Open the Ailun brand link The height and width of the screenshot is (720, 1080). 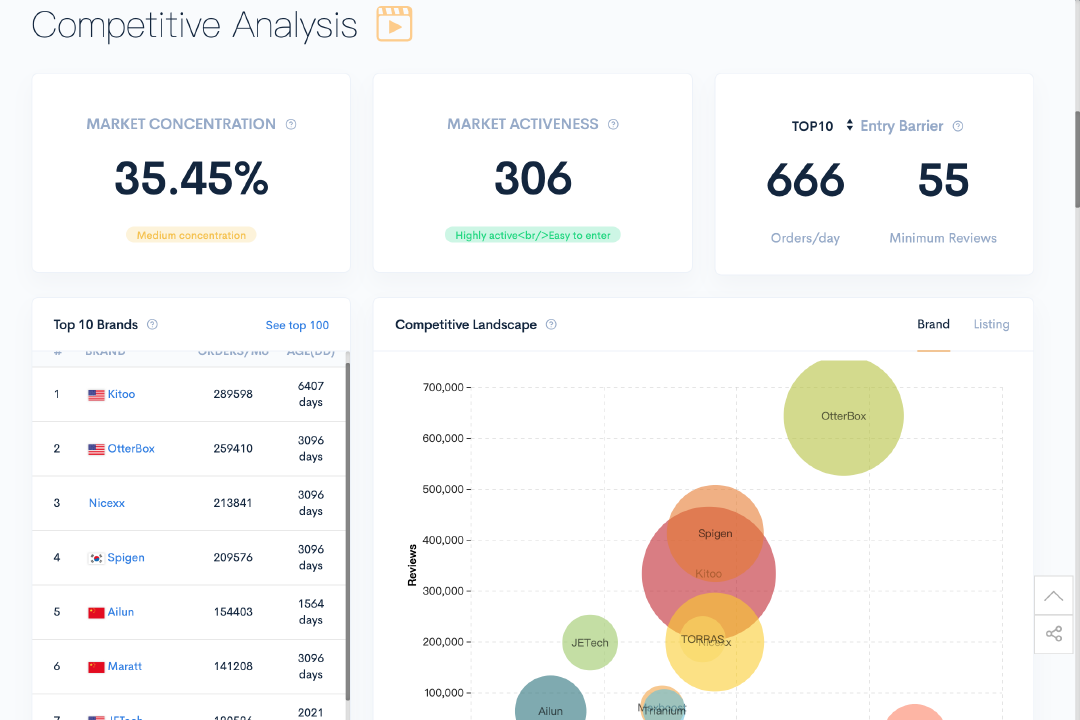(121, 612)
